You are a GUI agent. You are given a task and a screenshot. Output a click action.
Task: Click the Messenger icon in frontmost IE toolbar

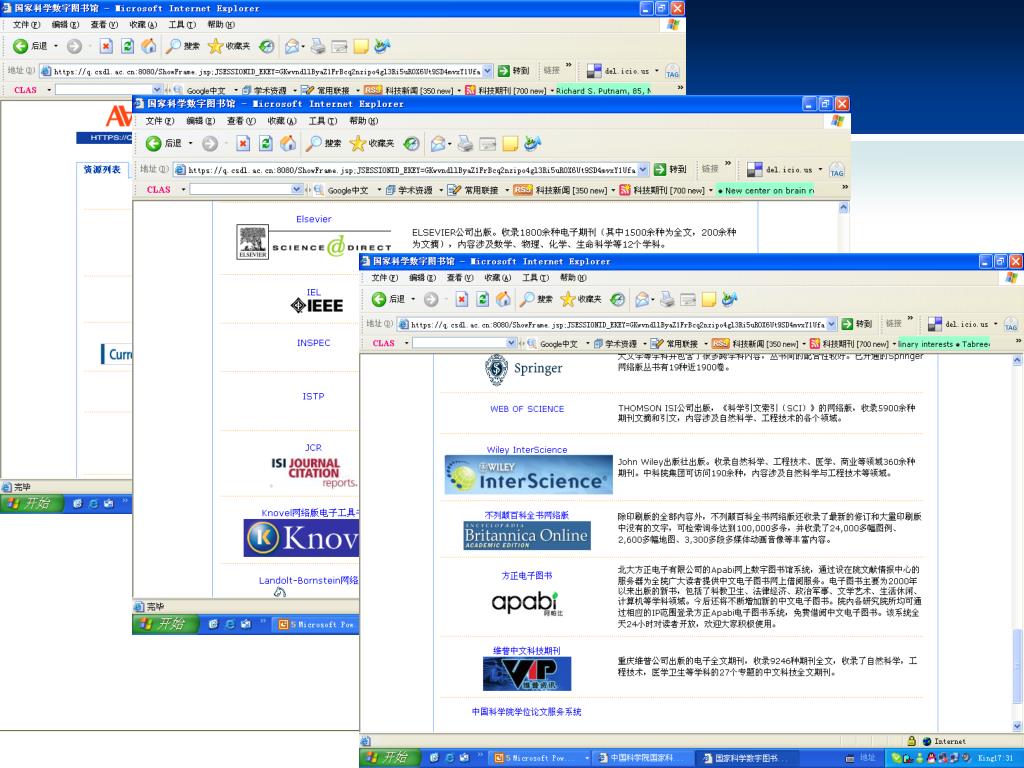[x=729, y=299]
